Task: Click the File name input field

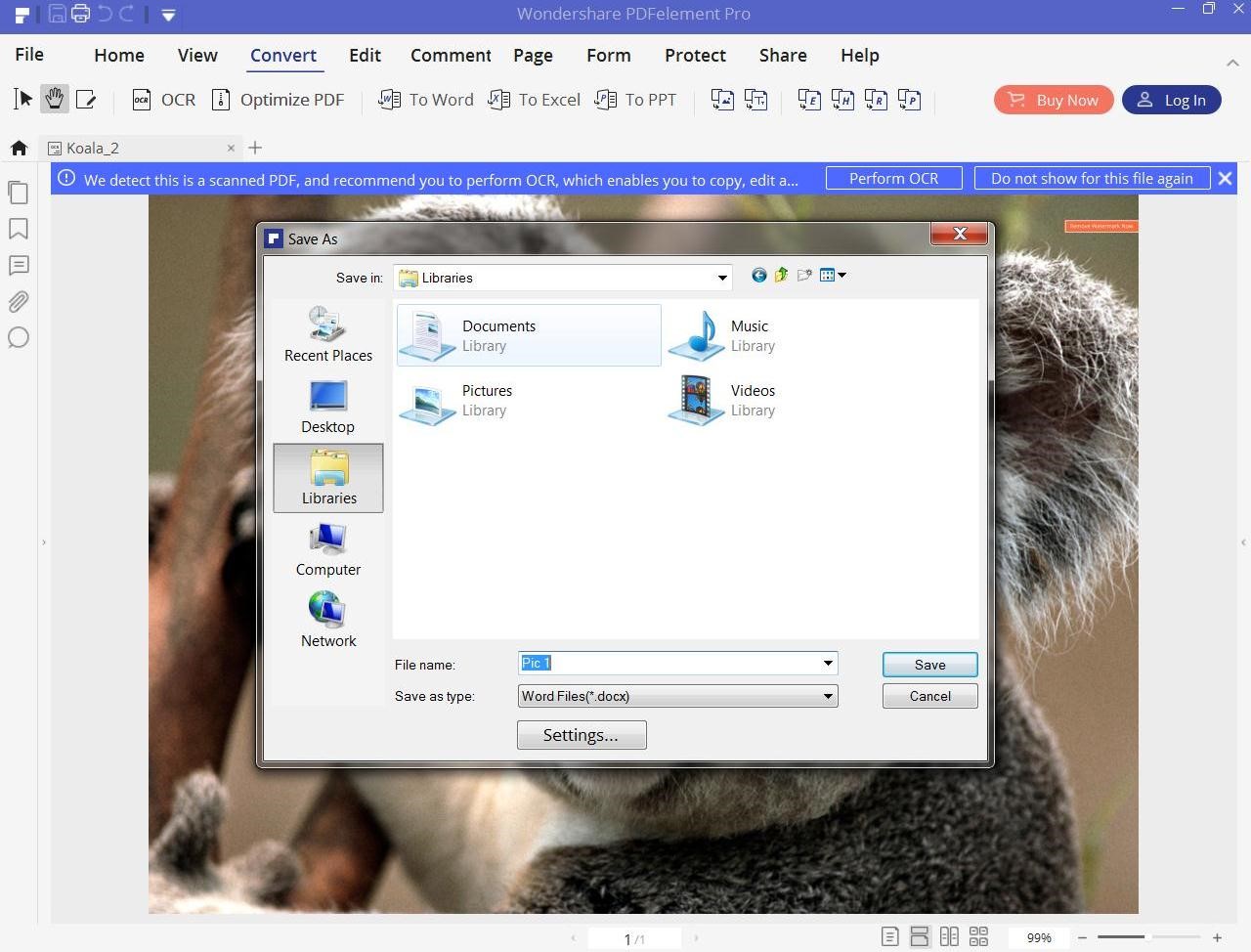Action: pos(669,664)
